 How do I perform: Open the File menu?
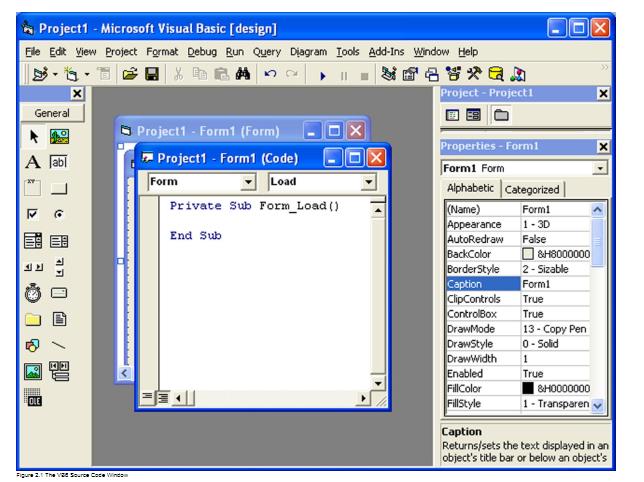pos(32,52)
